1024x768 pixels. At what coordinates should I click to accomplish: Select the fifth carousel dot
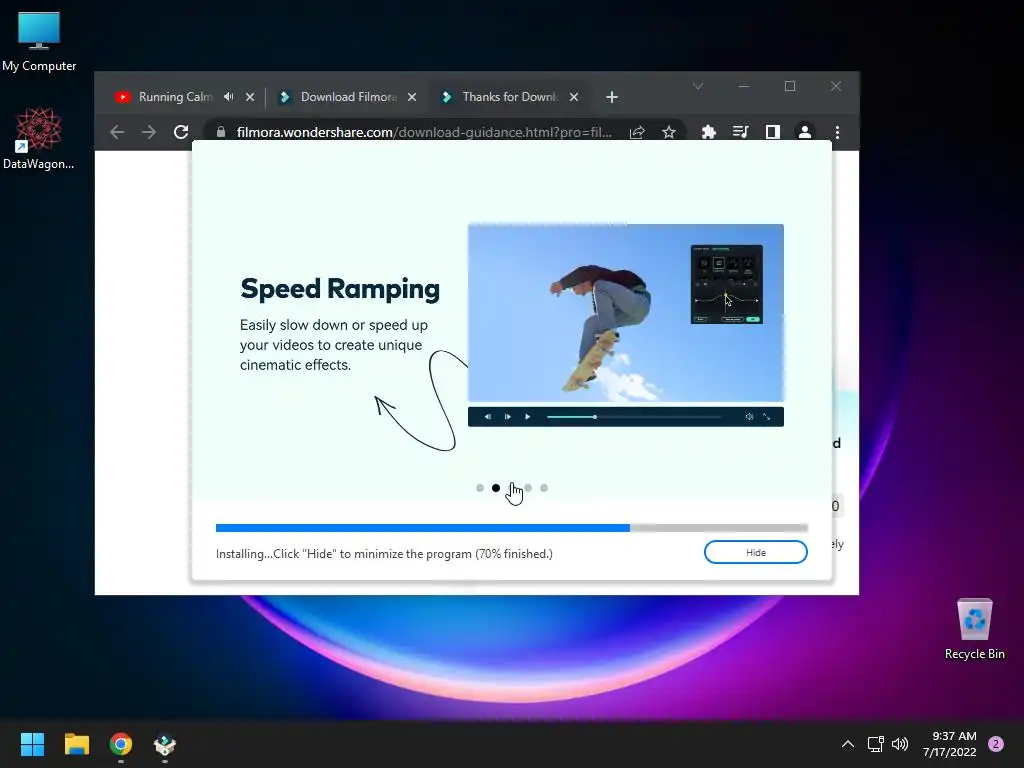click(x=544, y=488)
